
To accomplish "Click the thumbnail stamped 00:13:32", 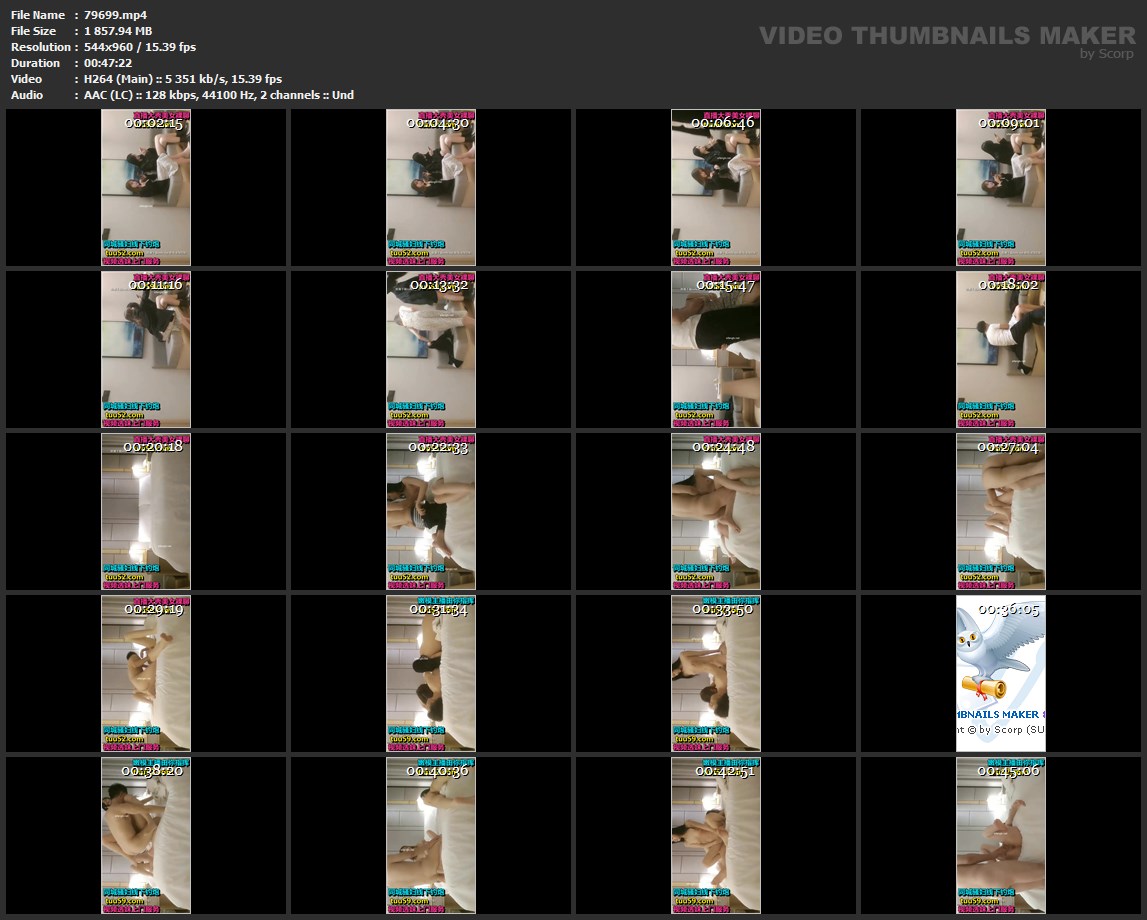I will tap(431, 349).
